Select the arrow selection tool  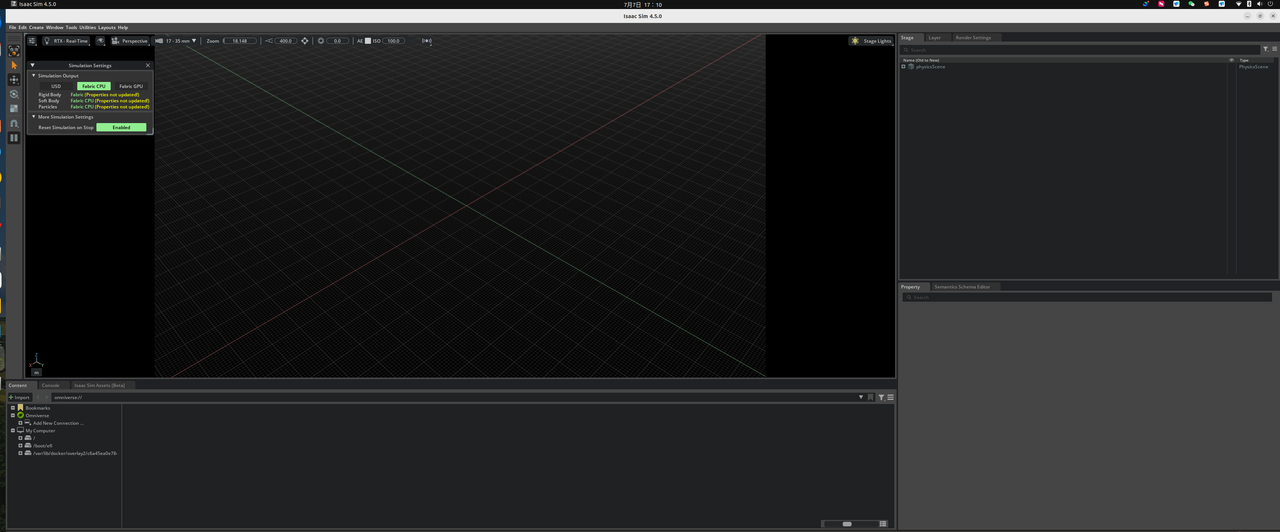[x=14, y=65]
